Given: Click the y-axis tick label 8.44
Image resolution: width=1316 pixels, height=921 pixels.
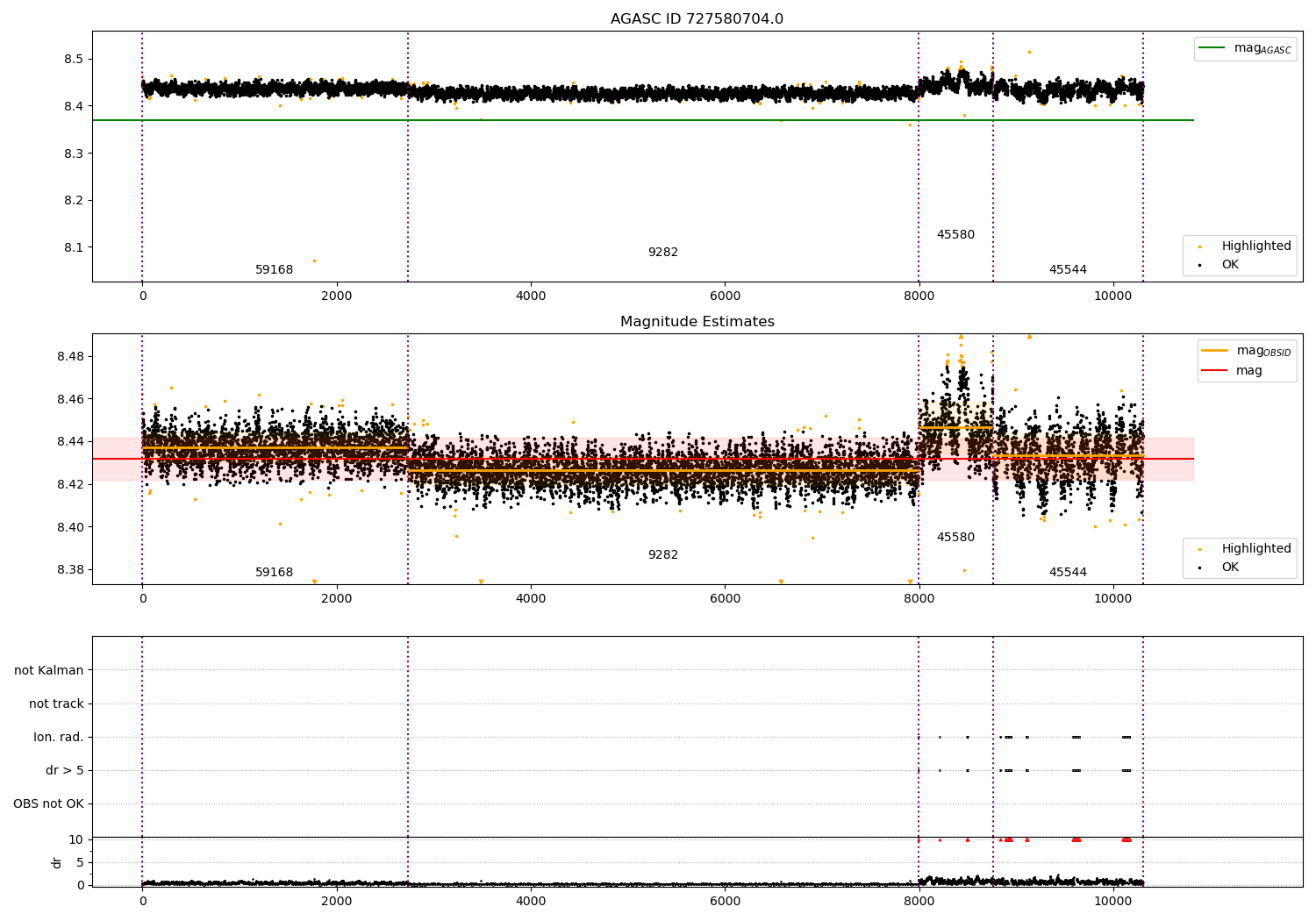Looking at the screenshot, I should pyautogui.click(x=70, y=442).
